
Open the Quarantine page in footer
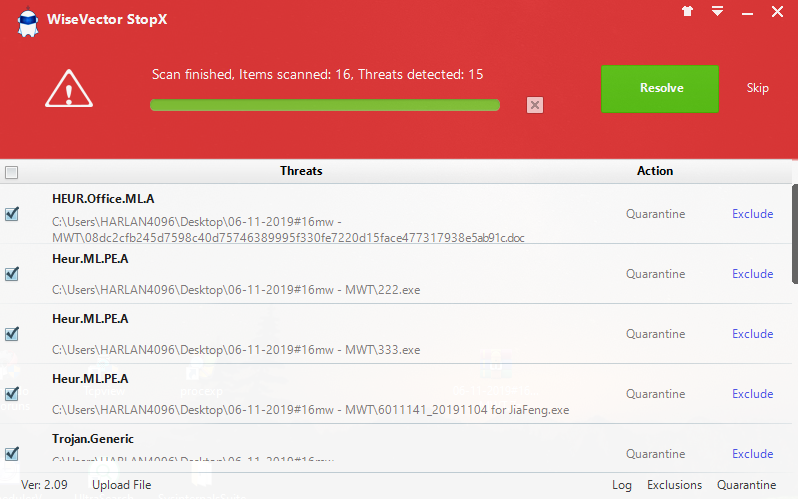pos(747,485)
